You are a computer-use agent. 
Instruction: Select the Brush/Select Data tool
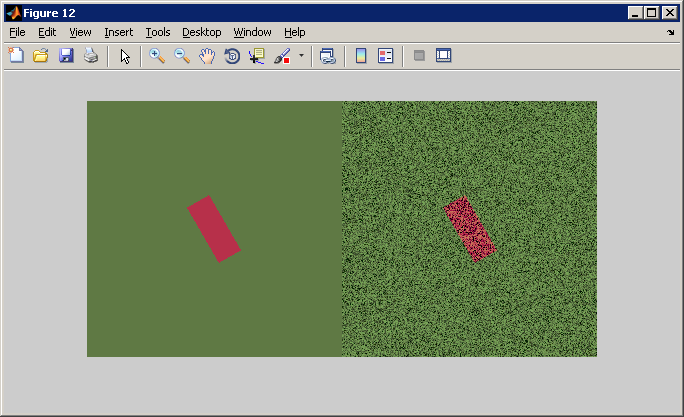click(x=282, y=56)
